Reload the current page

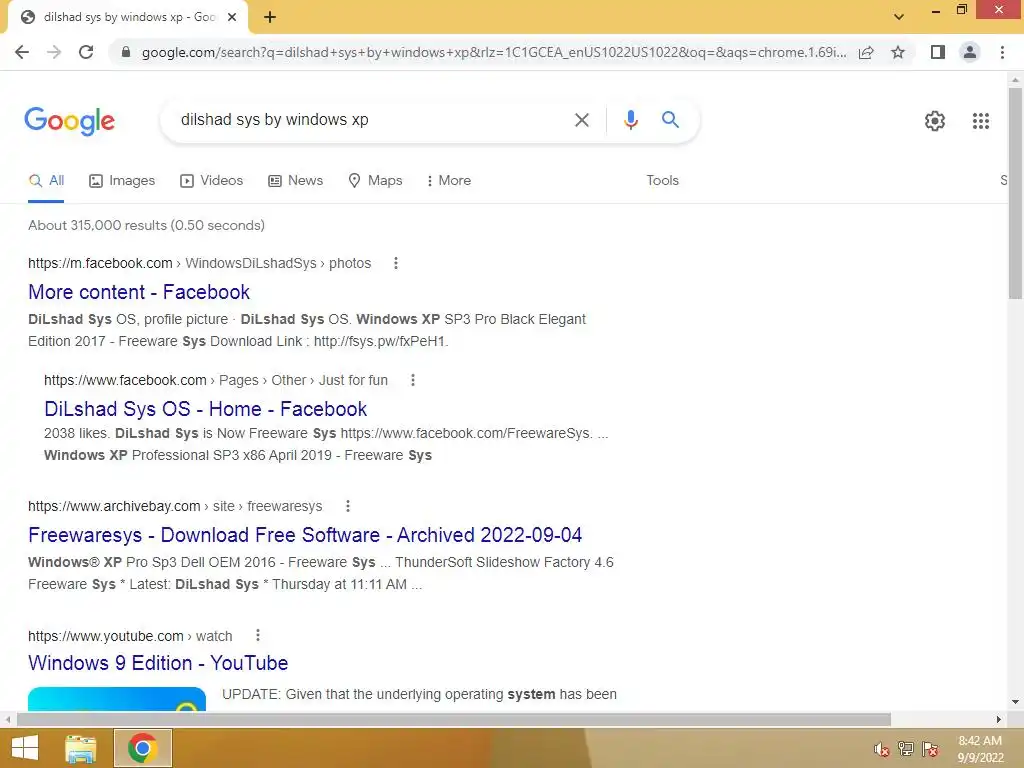86,52
